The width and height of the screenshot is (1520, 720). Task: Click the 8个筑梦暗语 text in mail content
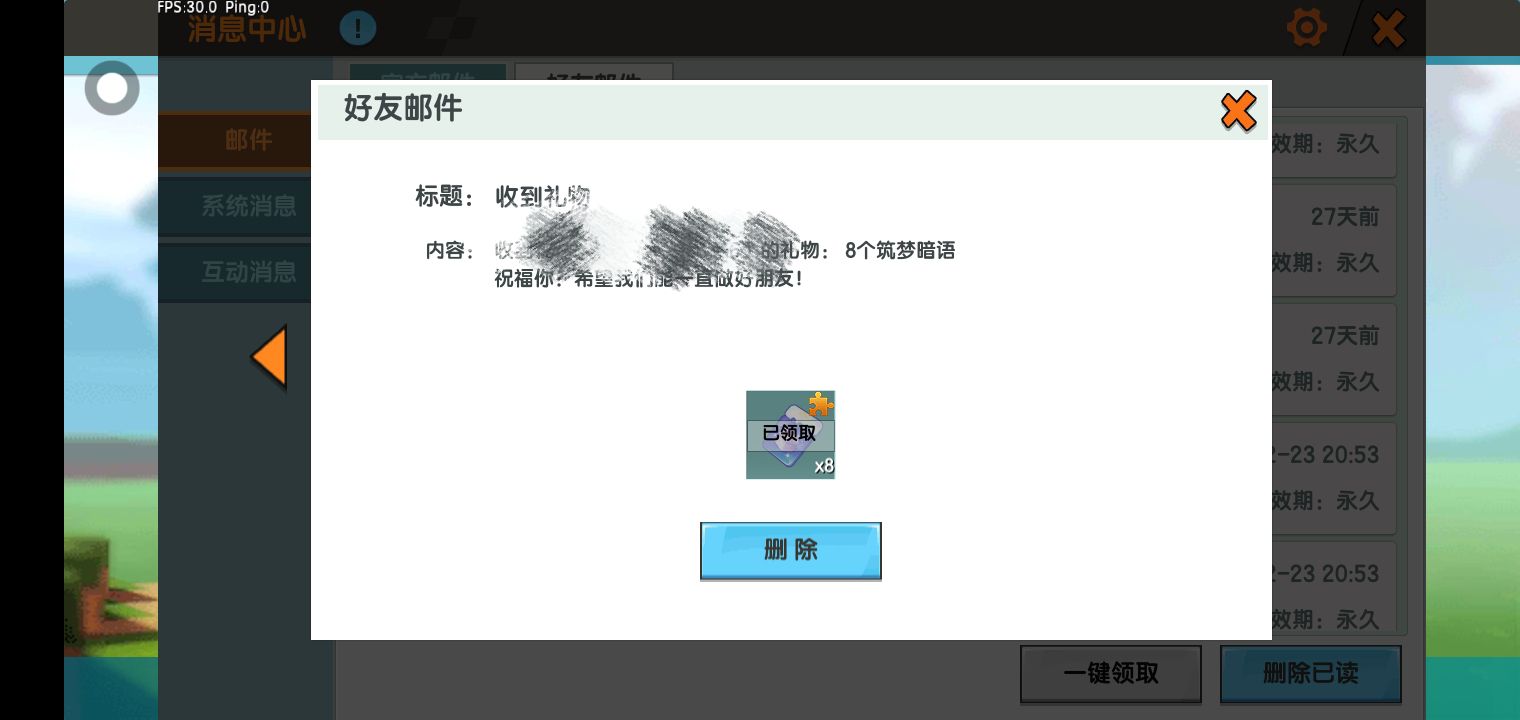click(x=899, y=251)
